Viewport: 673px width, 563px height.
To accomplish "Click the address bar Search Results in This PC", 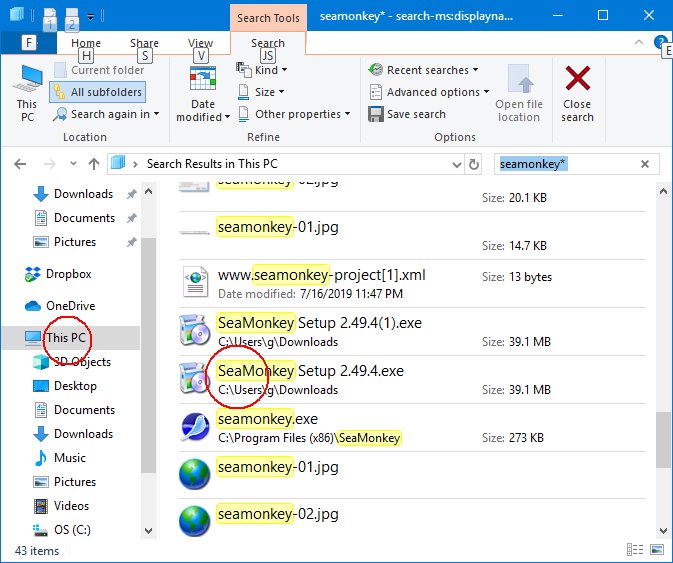I will pos(212,163).
